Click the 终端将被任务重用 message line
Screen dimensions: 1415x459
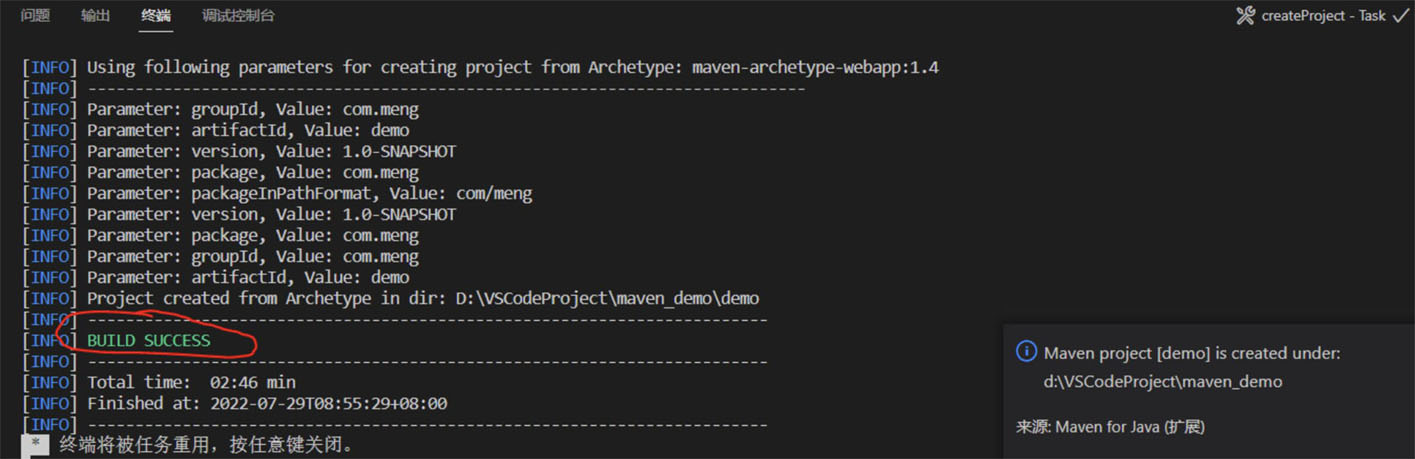pos(207,444)
